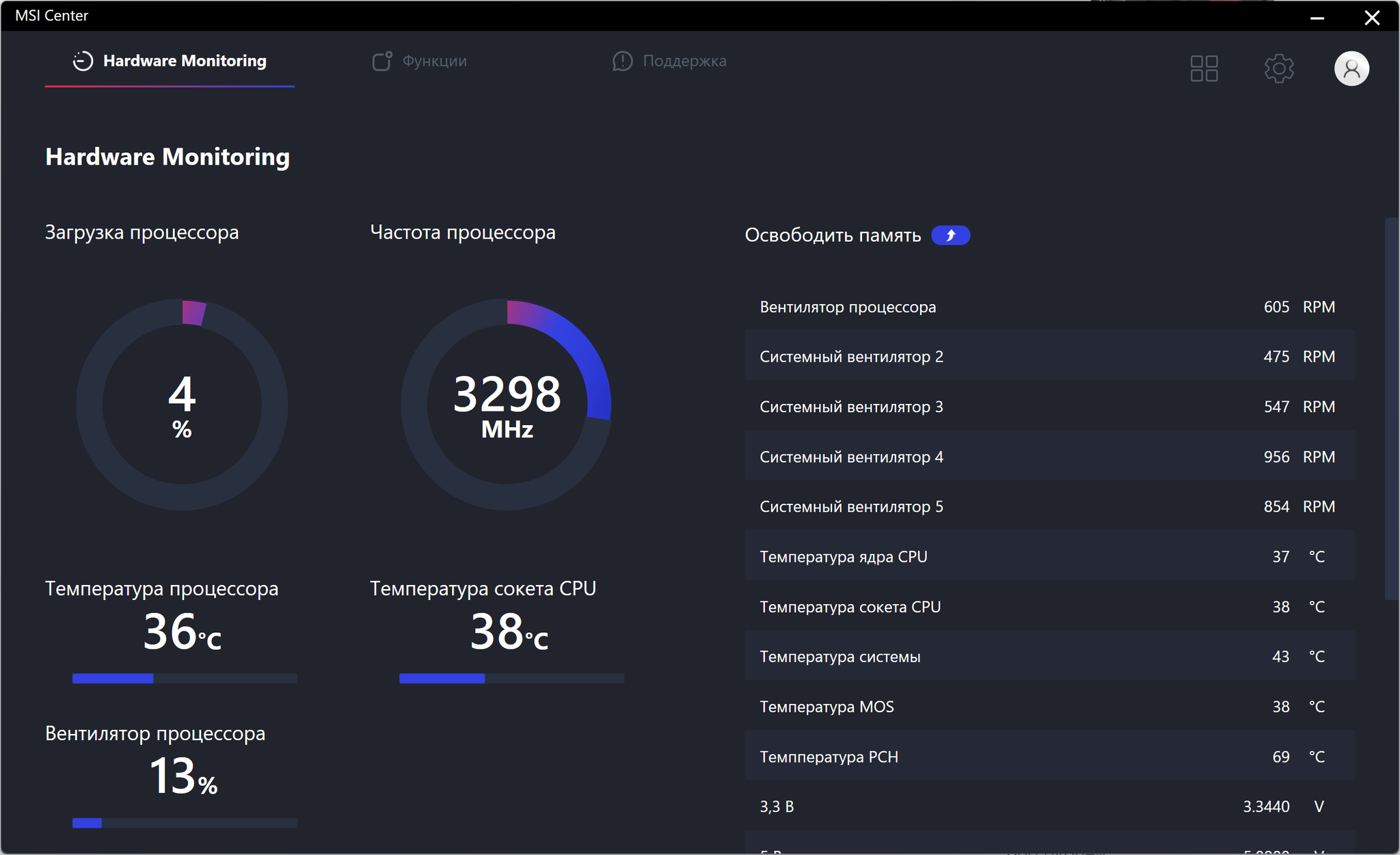
Task: Click the Функции tab icon
Action: click(381, 61)
